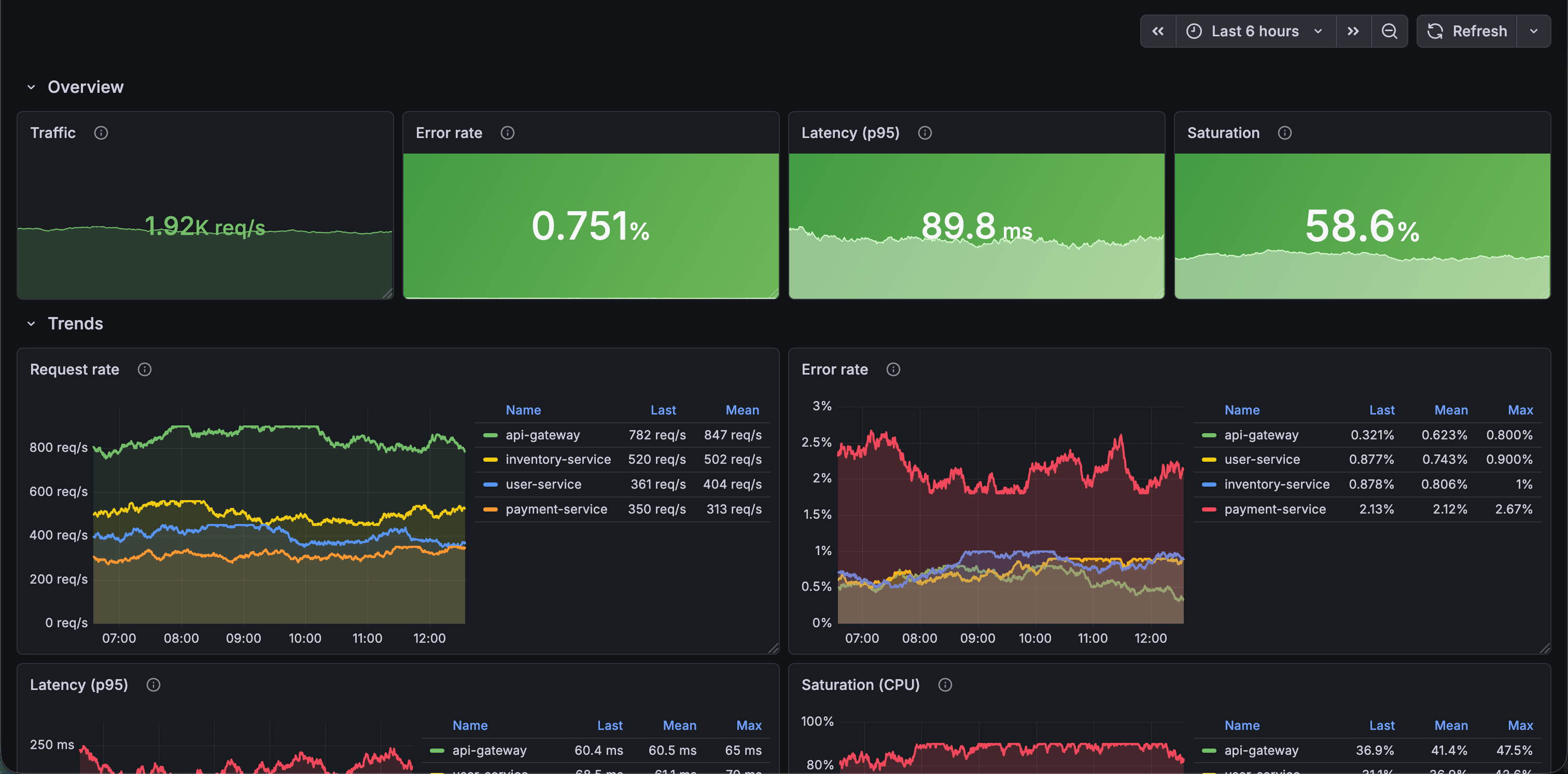Click info icon beside Overview Error rate title
Image resolution: width=1568 pixels, height=774 pixels.
click(x=507, y=133)
